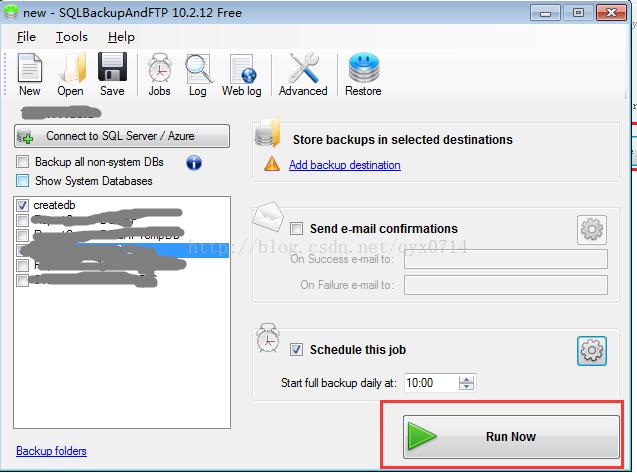Click the 10:00 backup time field
Image resolution: width=637 pixels, height=473 pixels.
(x=431, y=383)
